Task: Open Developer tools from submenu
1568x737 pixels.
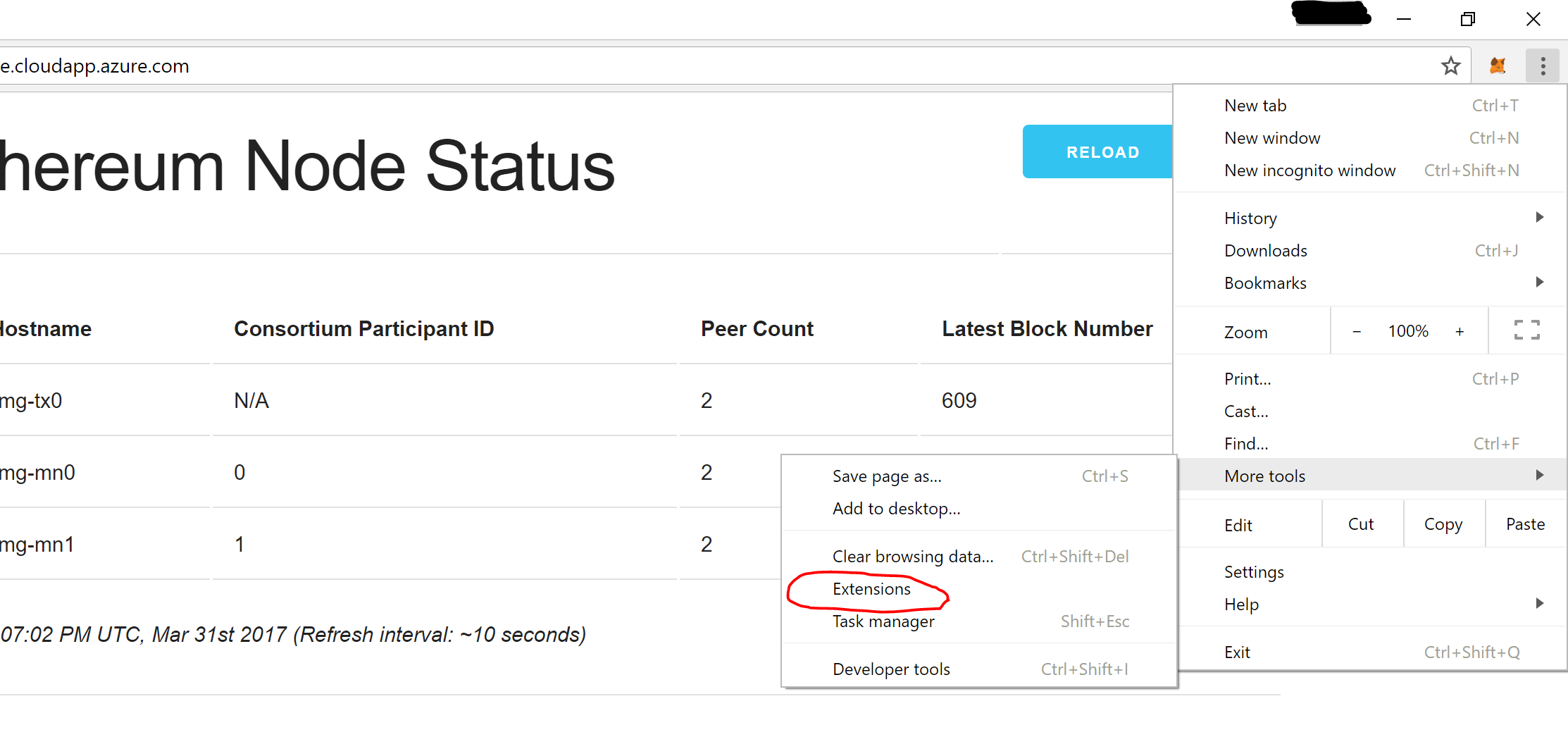Action: pos(891,669)
